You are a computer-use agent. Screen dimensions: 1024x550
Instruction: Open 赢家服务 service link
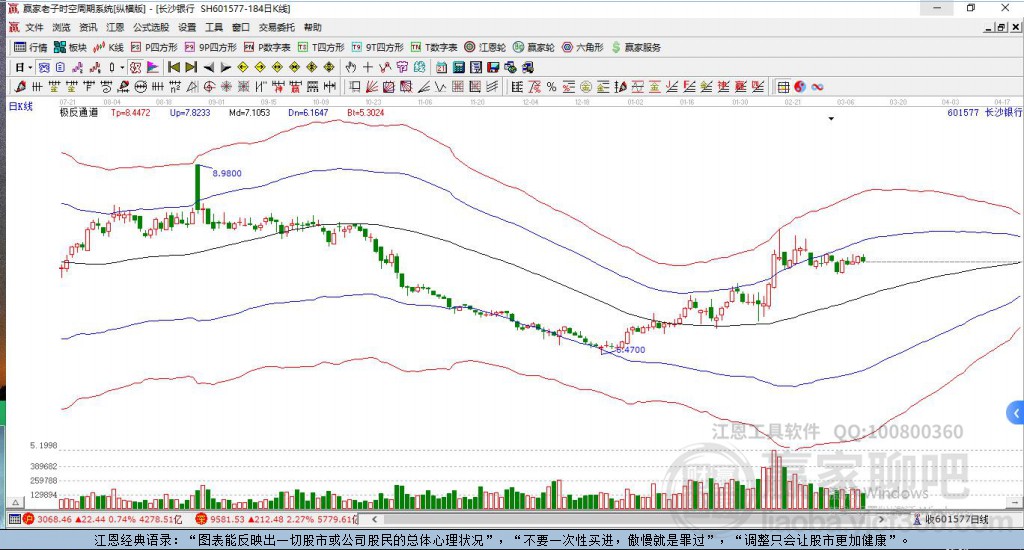pos(636,47)
